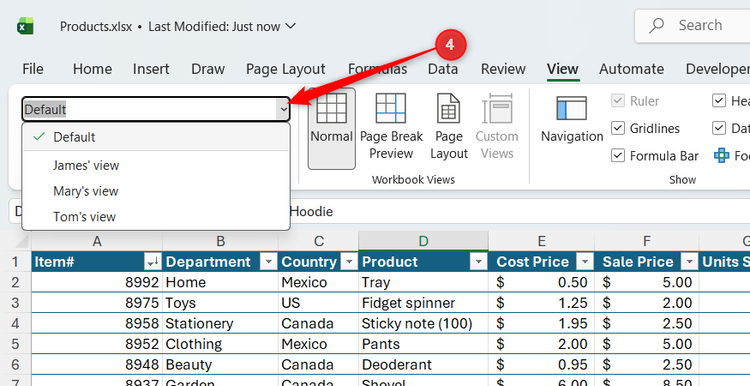The width and height of the screenshot is (750, 386).
Task: Open Item# column filter dropdown
Action: coord(153,262)
